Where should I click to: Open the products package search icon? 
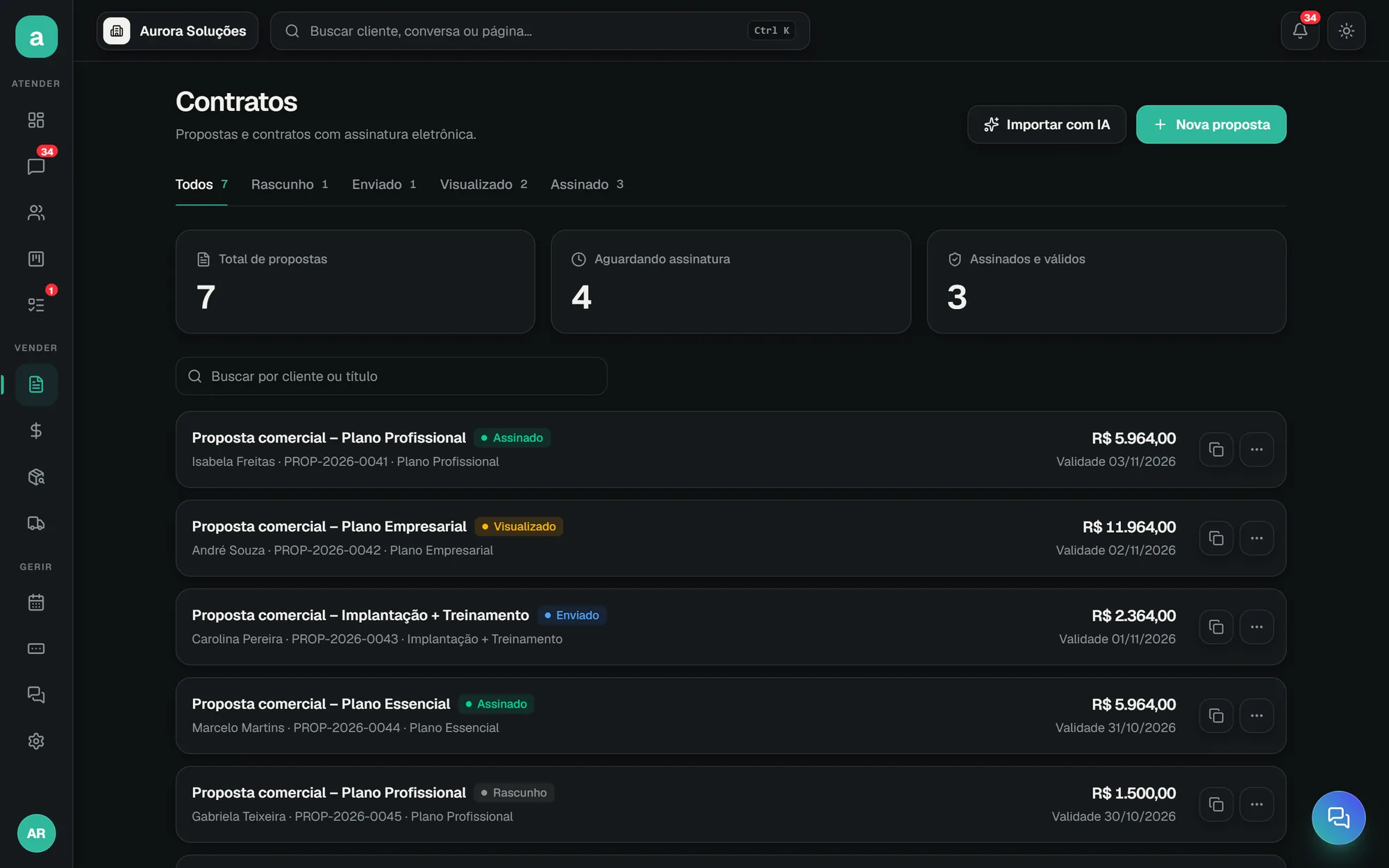pos(36,477)
